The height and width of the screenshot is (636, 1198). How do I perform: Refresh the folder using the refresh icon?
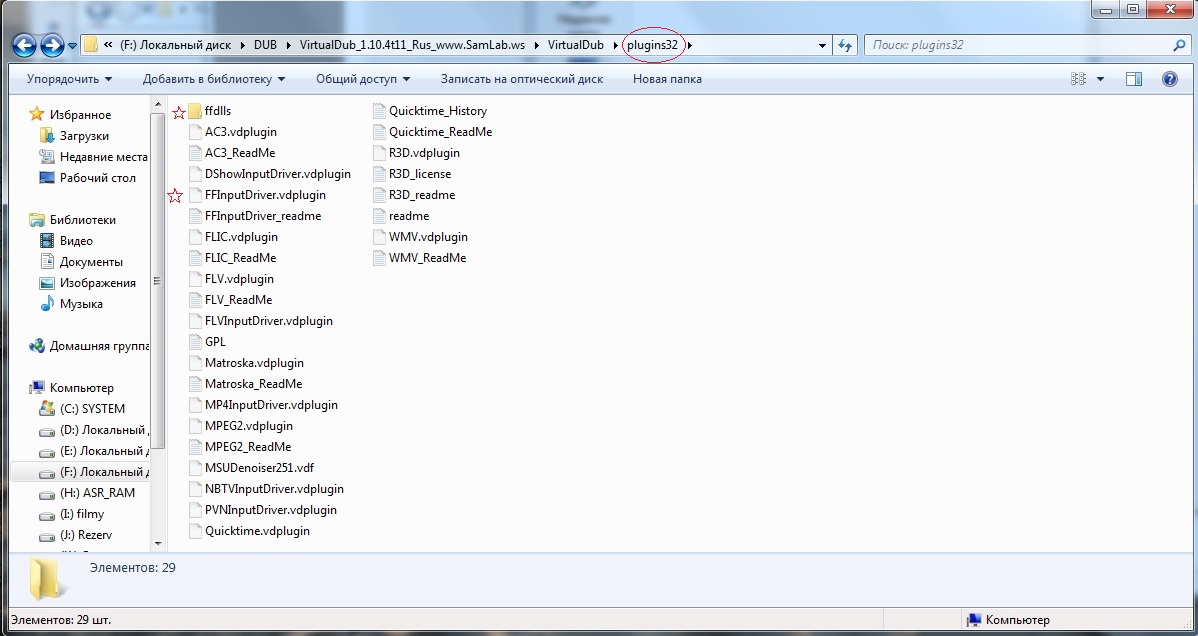pos(844,45)
